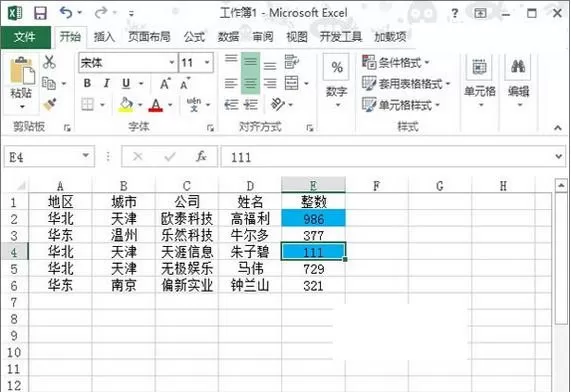
Task: Apply cell borders icon
Action: click(x=87, y=105)
